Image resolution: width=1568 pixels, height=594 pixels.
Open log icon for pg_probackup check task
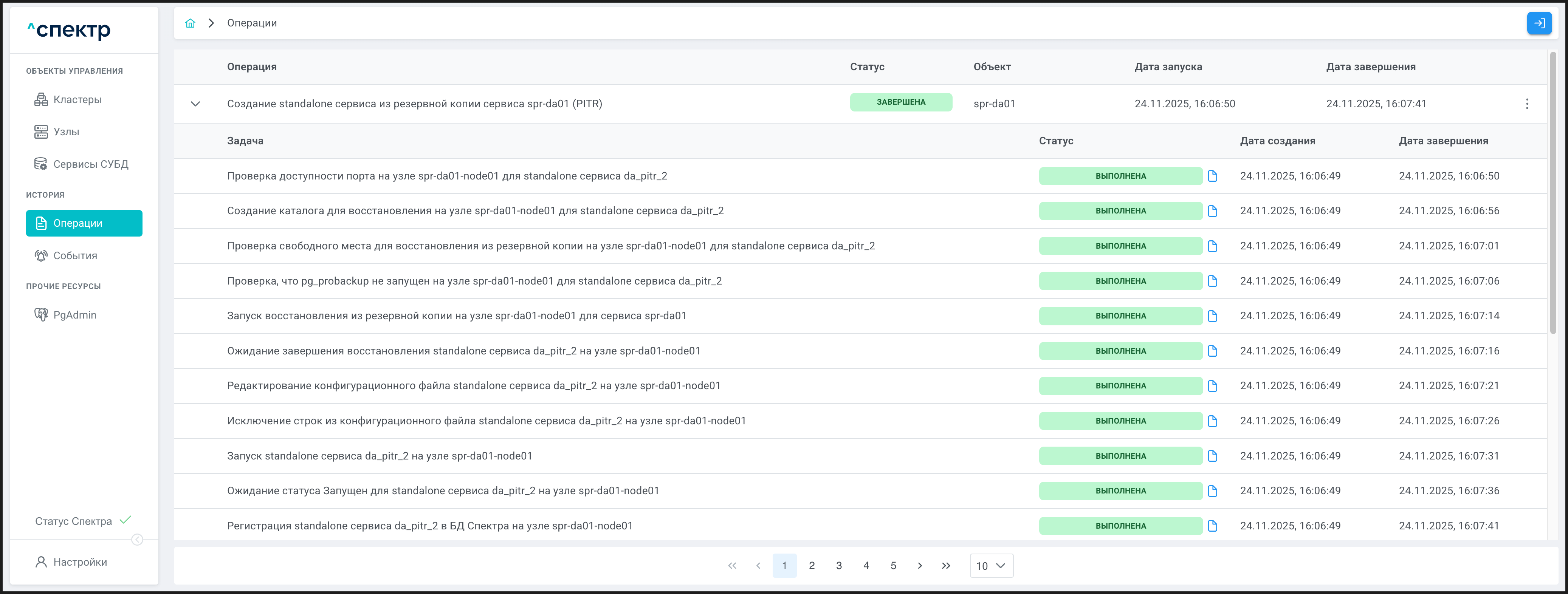pyautogui.click(x=1212, y=281)
